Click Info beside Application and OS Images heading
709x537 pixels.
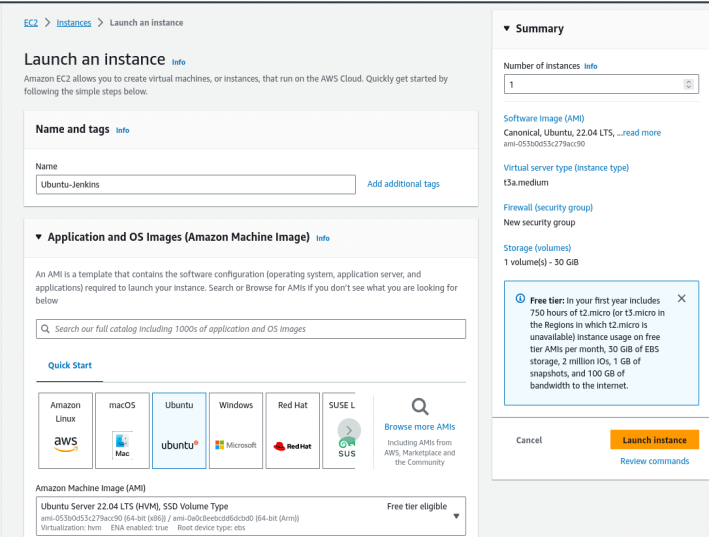point(323,238)
